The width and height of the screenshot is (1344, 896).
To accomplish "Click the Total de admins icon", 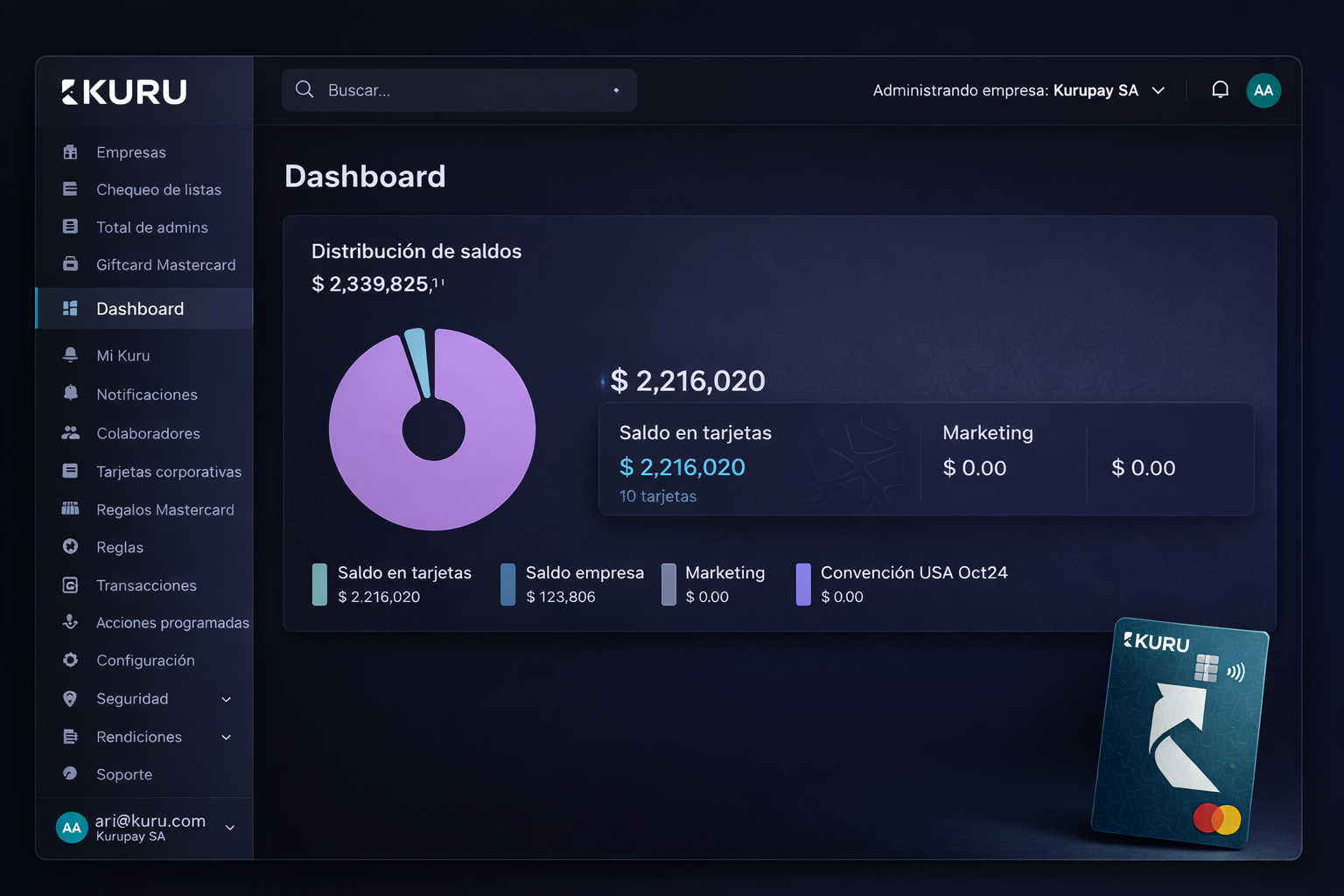I will pyautogui.click(x=71, y=227).
